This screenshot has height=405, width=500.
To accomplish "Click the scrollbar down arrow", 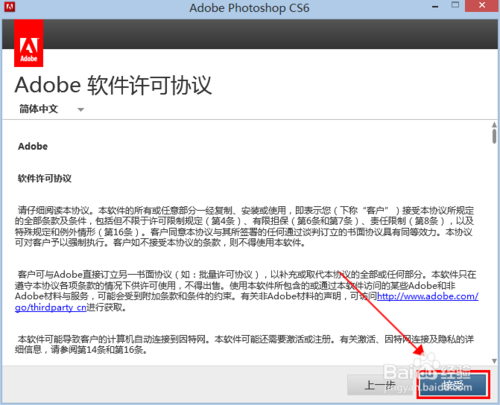I will [x=494, y=361].
